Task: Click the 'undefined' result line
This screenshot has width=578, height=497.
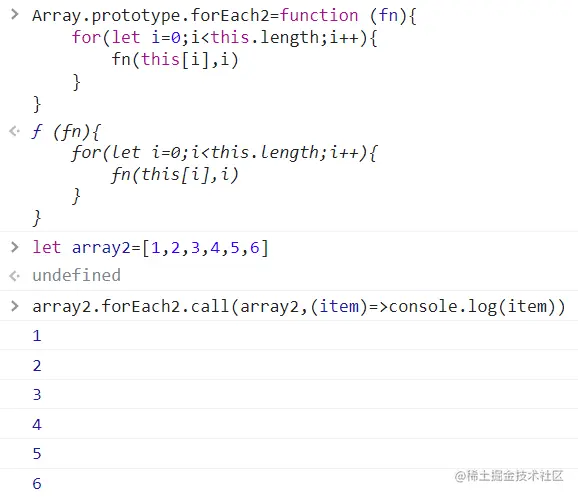Action: [76, 275]
